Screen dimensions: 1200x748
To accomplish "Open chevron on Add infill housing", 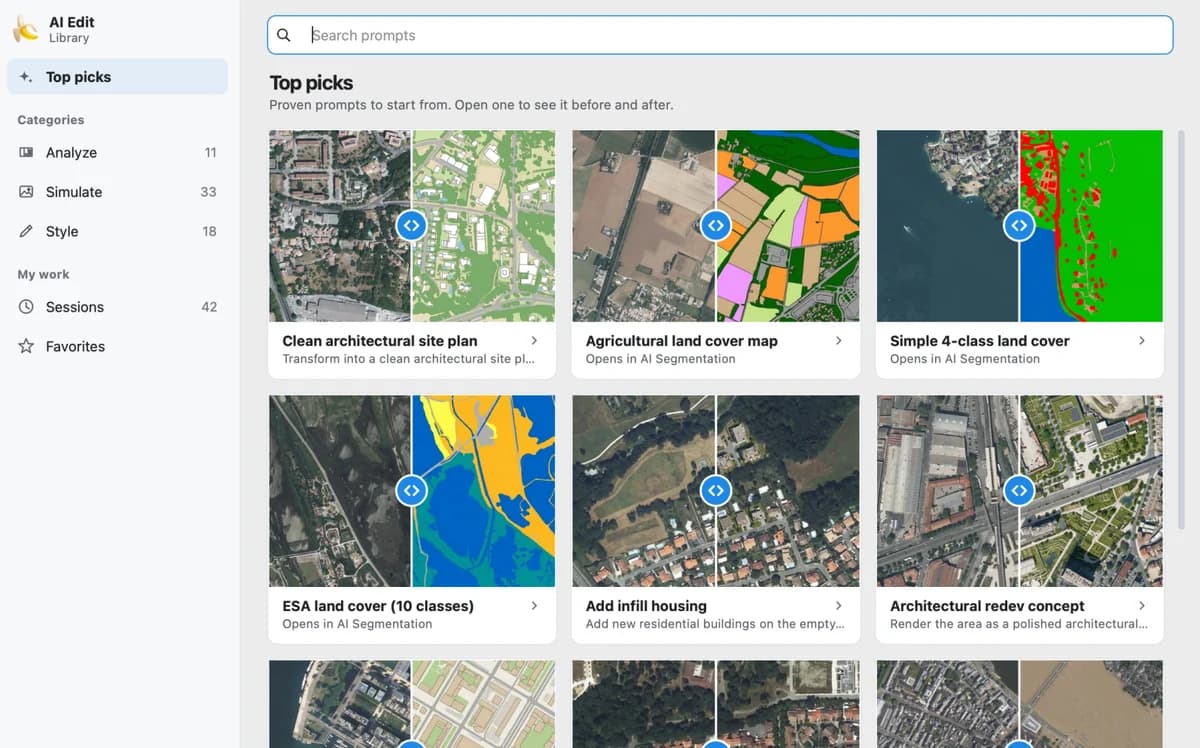I will coord(839,606).
